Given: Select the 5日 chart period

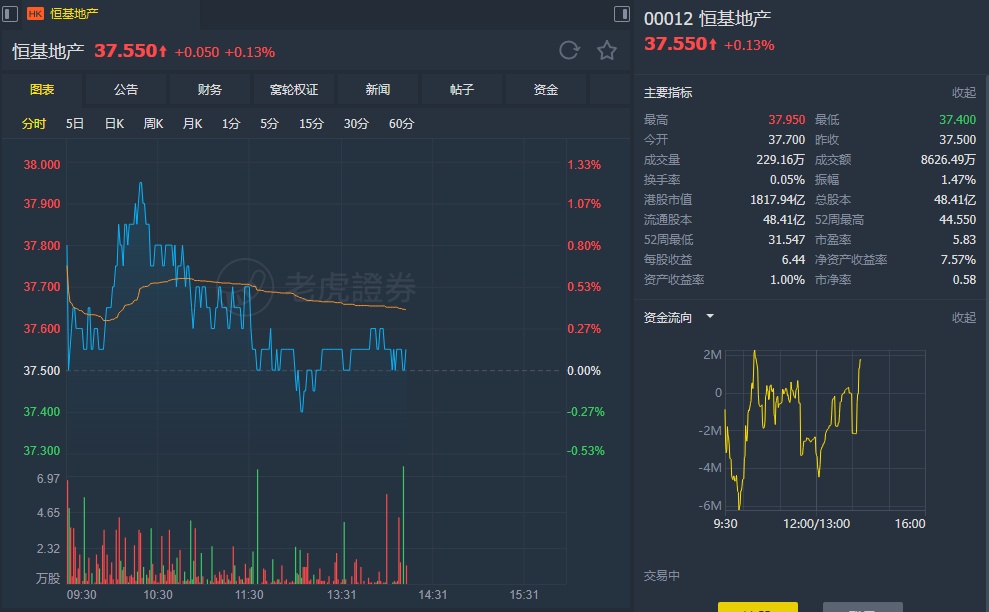Looking at the screenshot, I should pos(75,124).
